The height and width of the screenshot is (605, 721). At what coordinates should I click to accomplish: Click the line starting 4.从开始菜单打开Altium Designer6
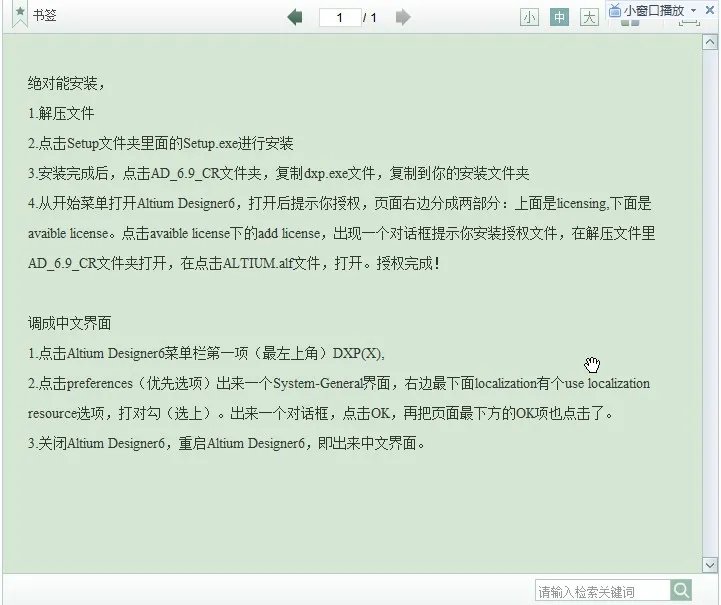[339, 203]
